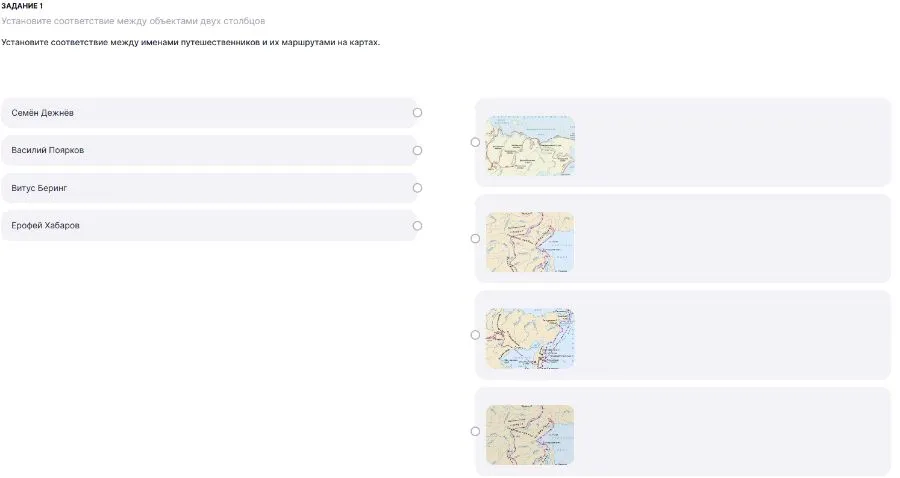
Task: Select the Василий Поярков name label
Action: [x=48, y=150]
